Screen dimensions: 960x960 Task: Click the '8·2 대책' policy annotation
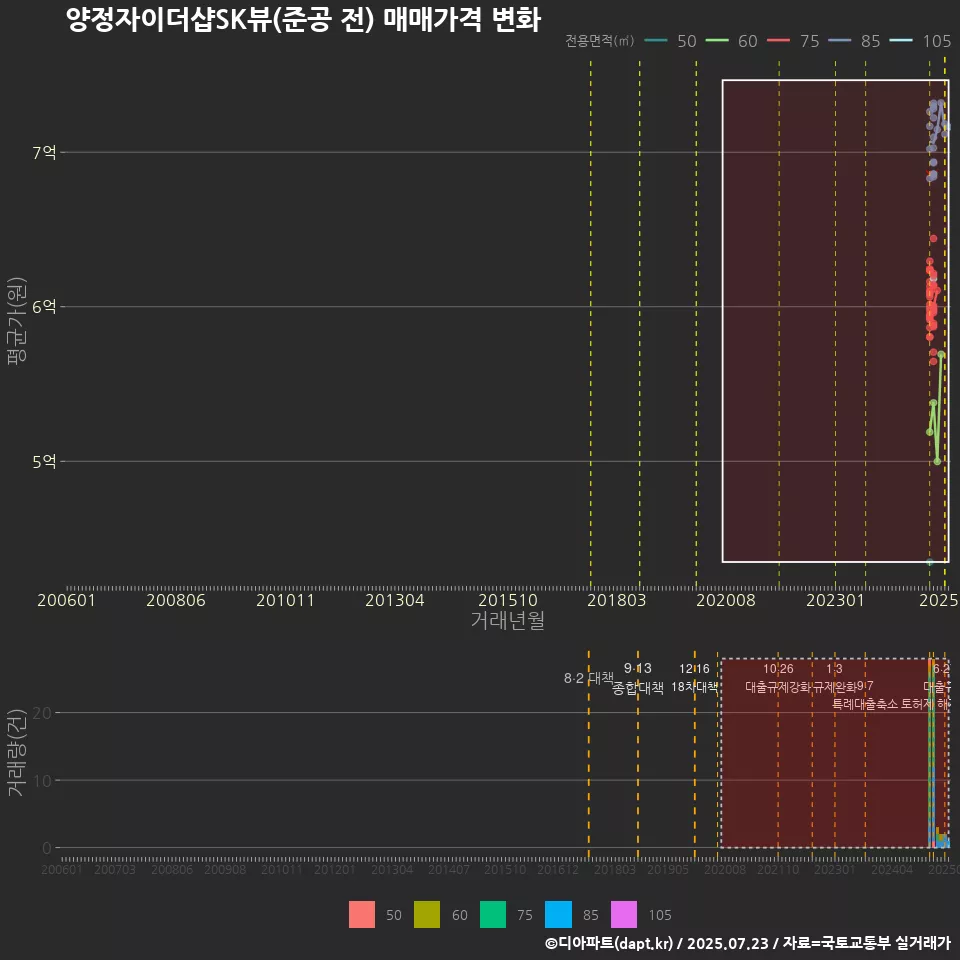588,678
